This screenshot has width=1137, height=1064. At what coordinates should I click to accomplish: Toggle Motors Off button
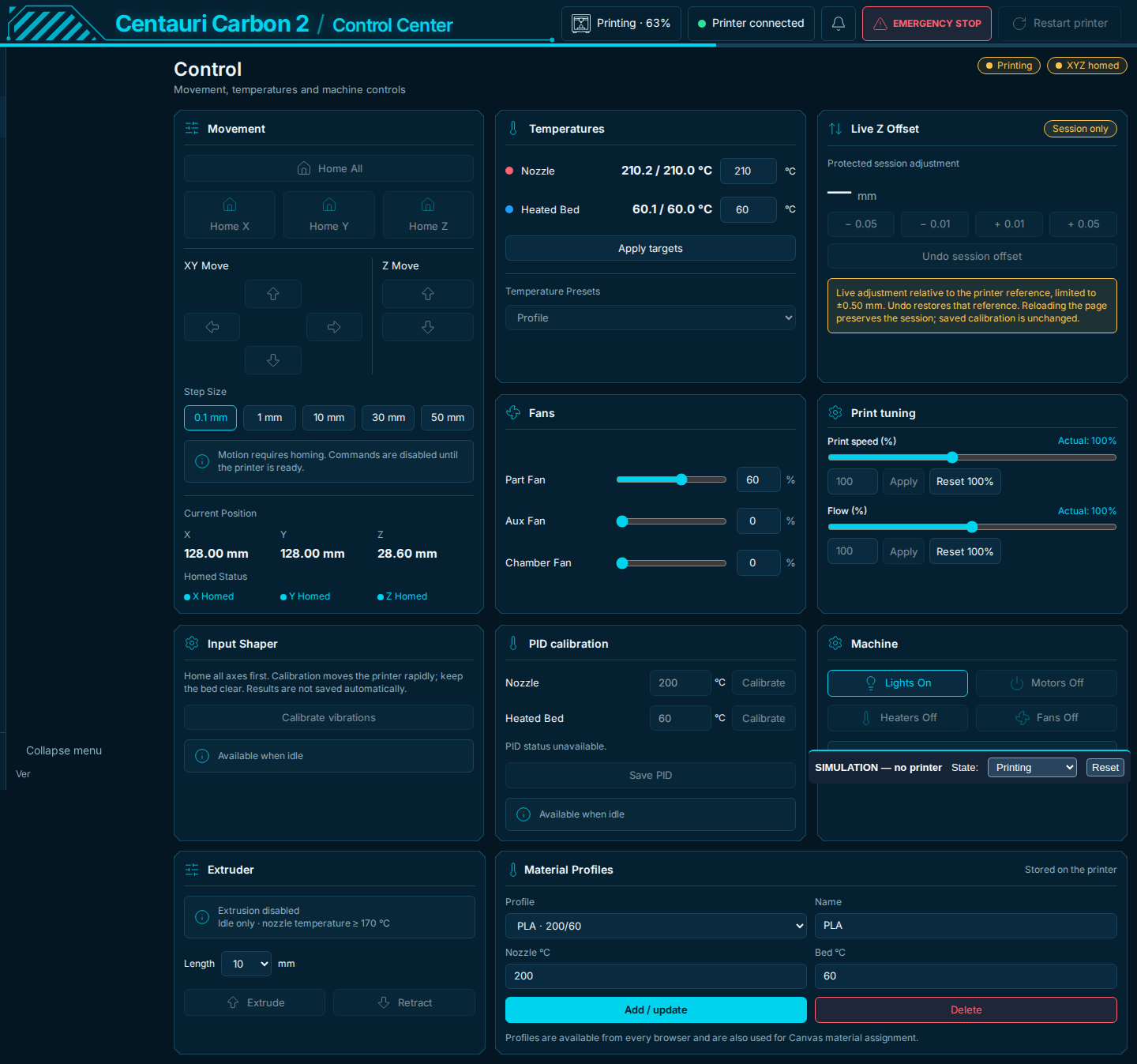click(x=1046, y=683)
